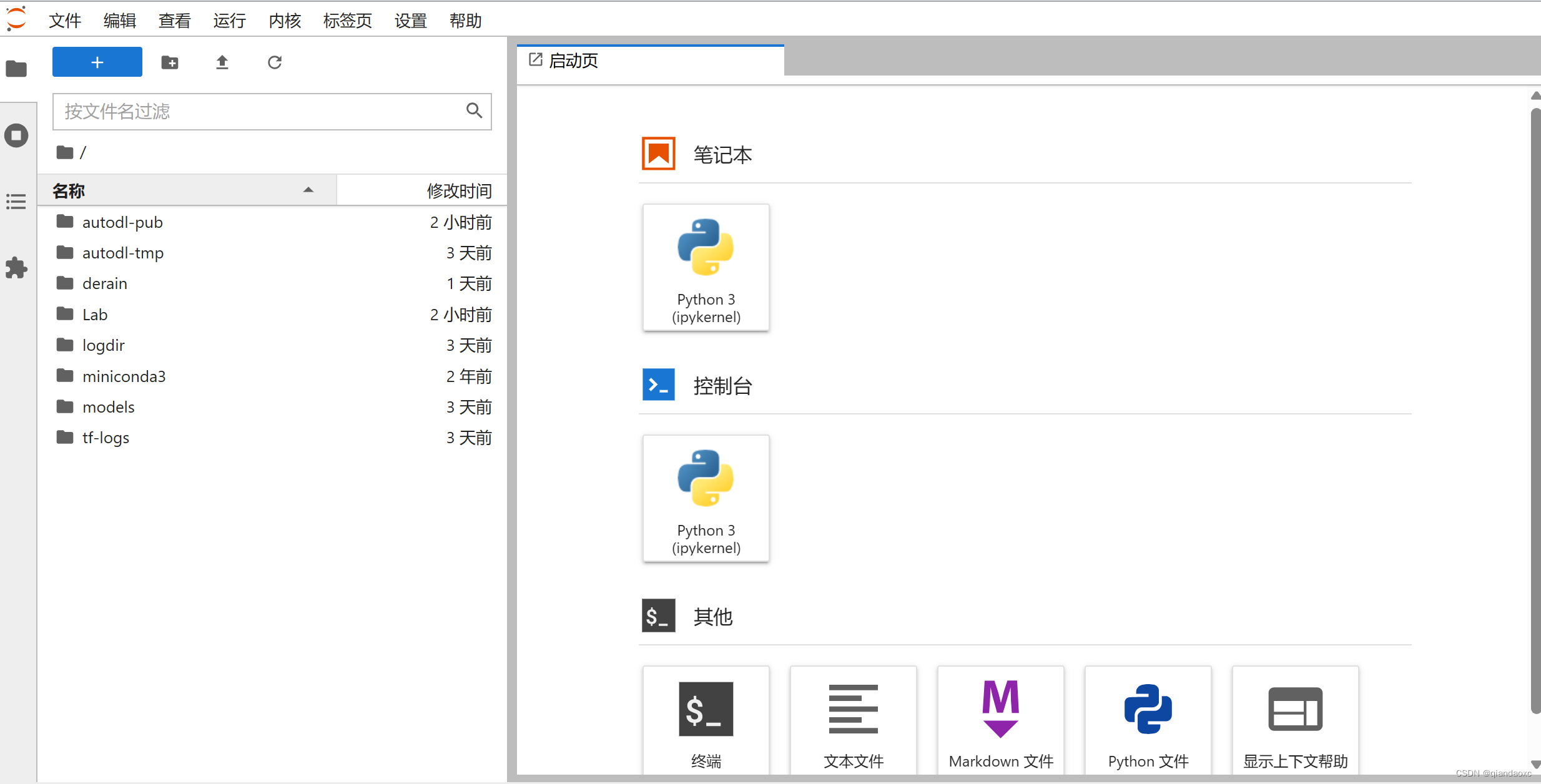
Task: Open the 运行 menu
Action: coord(230,21)
